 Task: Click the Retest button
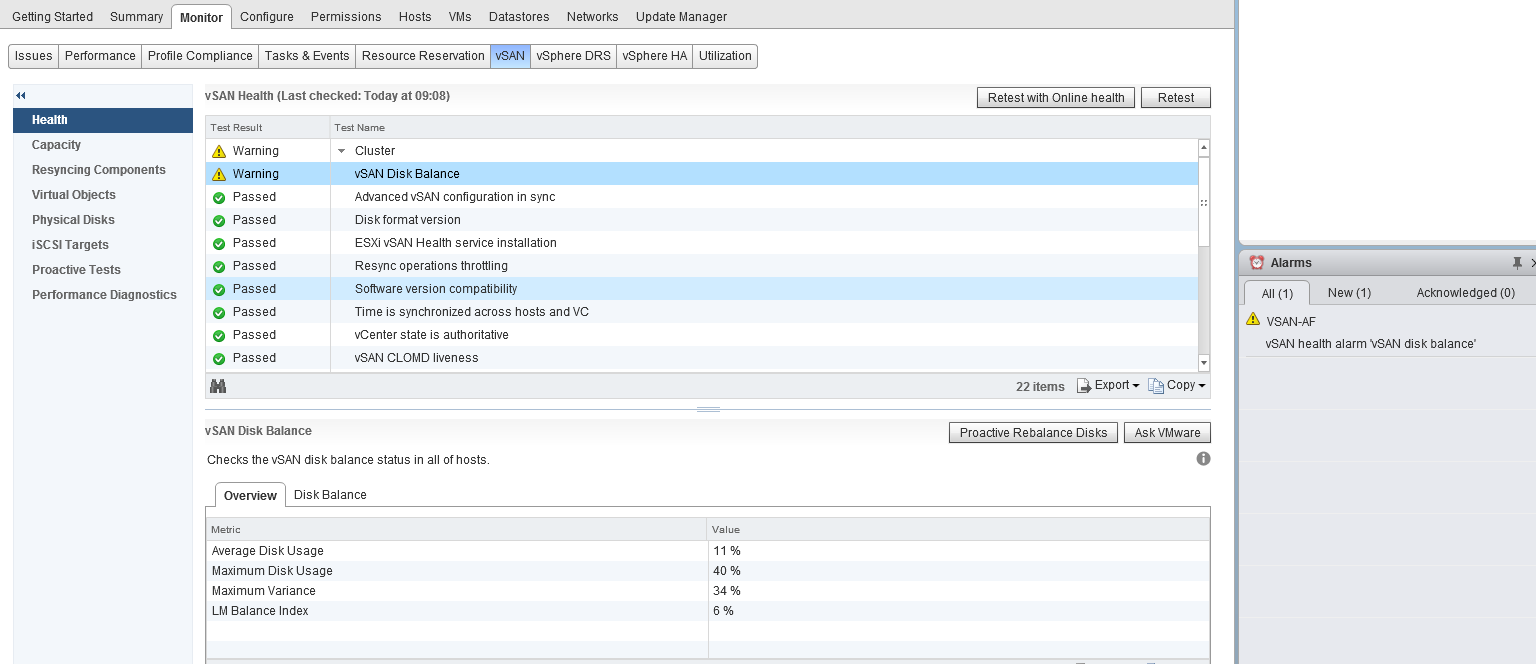(x=1176, y=98)
